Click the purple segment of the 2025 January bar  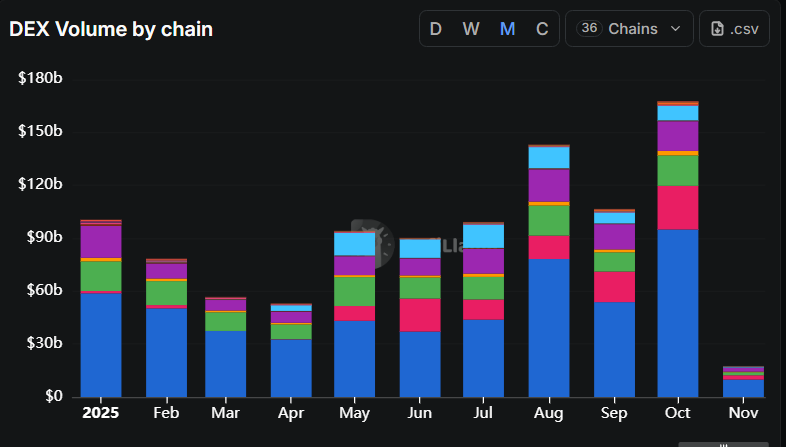pos(101,241)
